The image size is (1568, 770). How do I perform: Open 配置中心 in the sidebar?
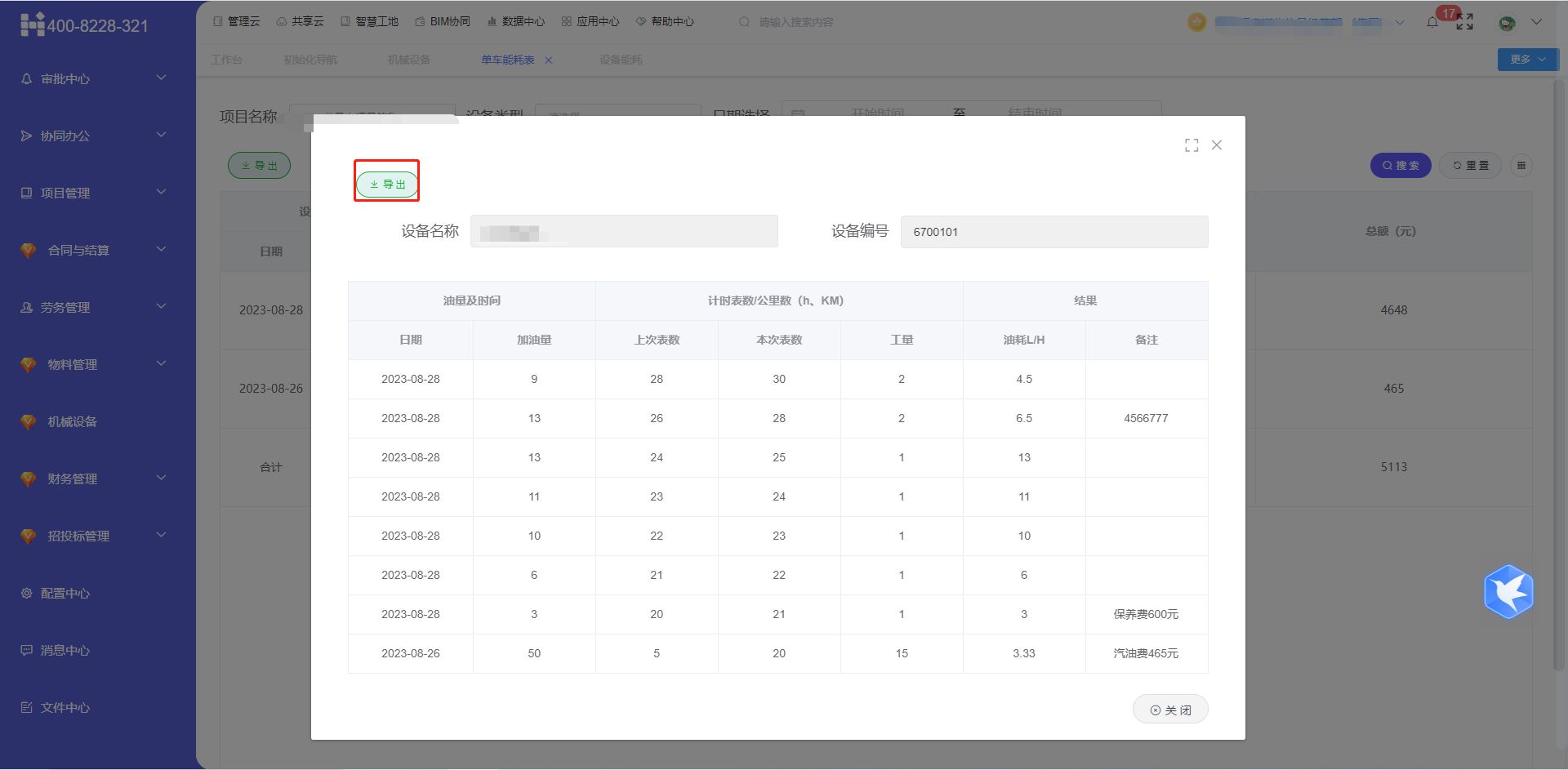[x=65, y=594]
